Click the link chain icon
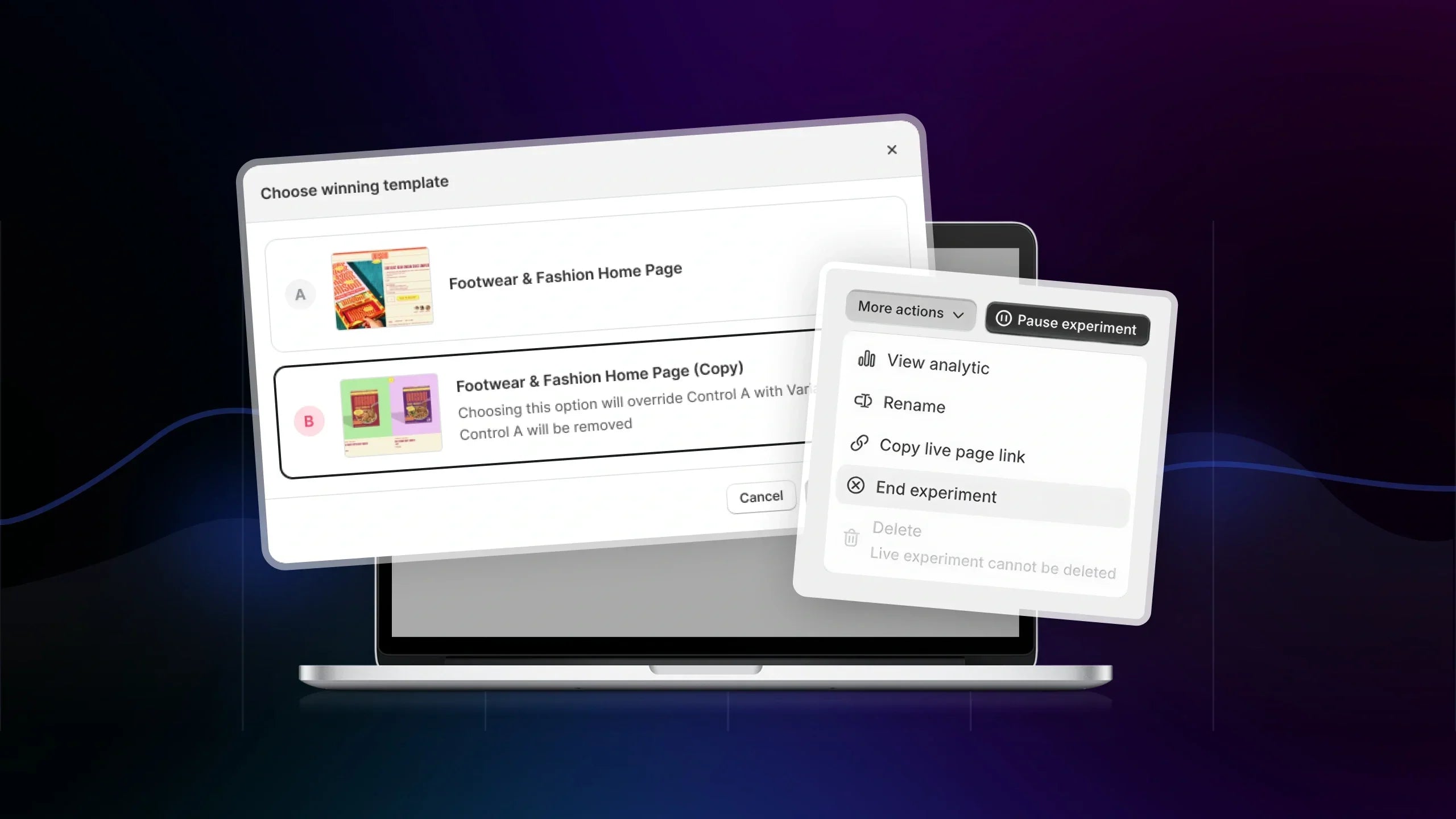 pyautogui.click(x=859, y=442)
